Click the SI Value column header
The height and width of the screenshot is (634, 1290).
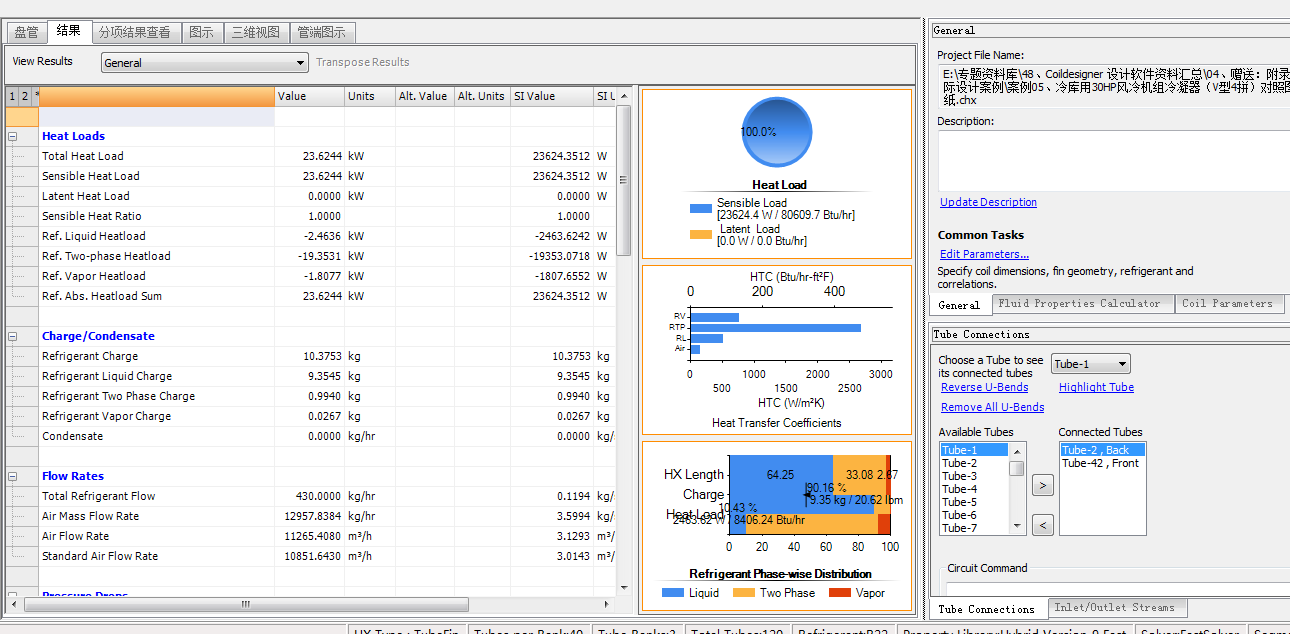pos(551,96)
